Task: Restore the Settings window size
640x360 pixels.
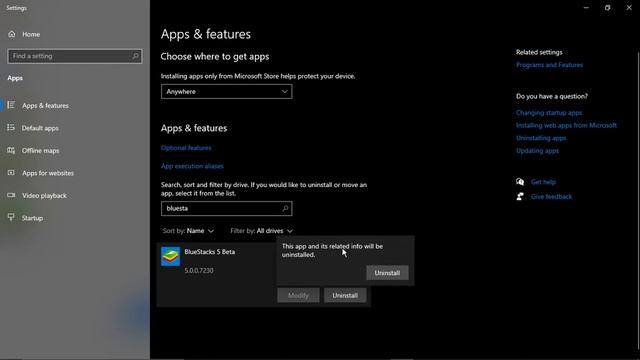Action: click(x=607, y=8)
